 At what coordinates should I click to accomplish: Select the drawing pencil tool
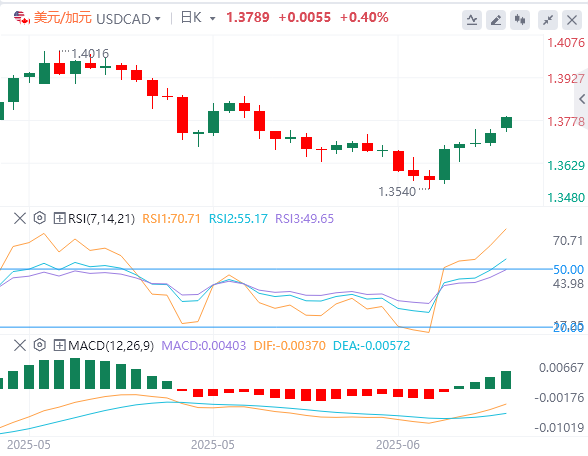point(496,20)
